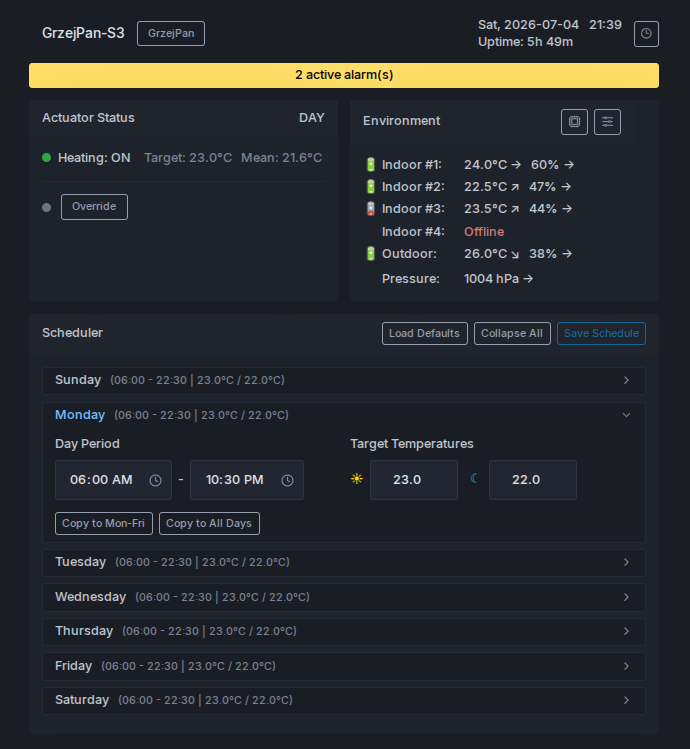Click the sun icon for day temperature
The width and height of the screenshot is (690, 749).
356,479
